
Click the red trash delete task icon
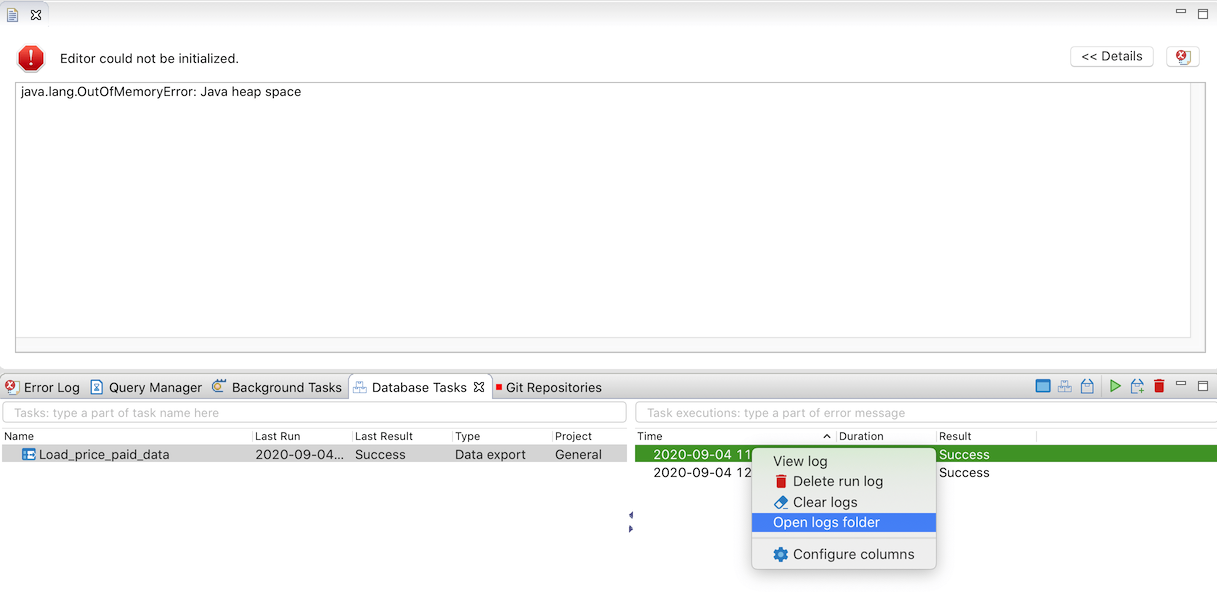click(x=1159, y=386)
